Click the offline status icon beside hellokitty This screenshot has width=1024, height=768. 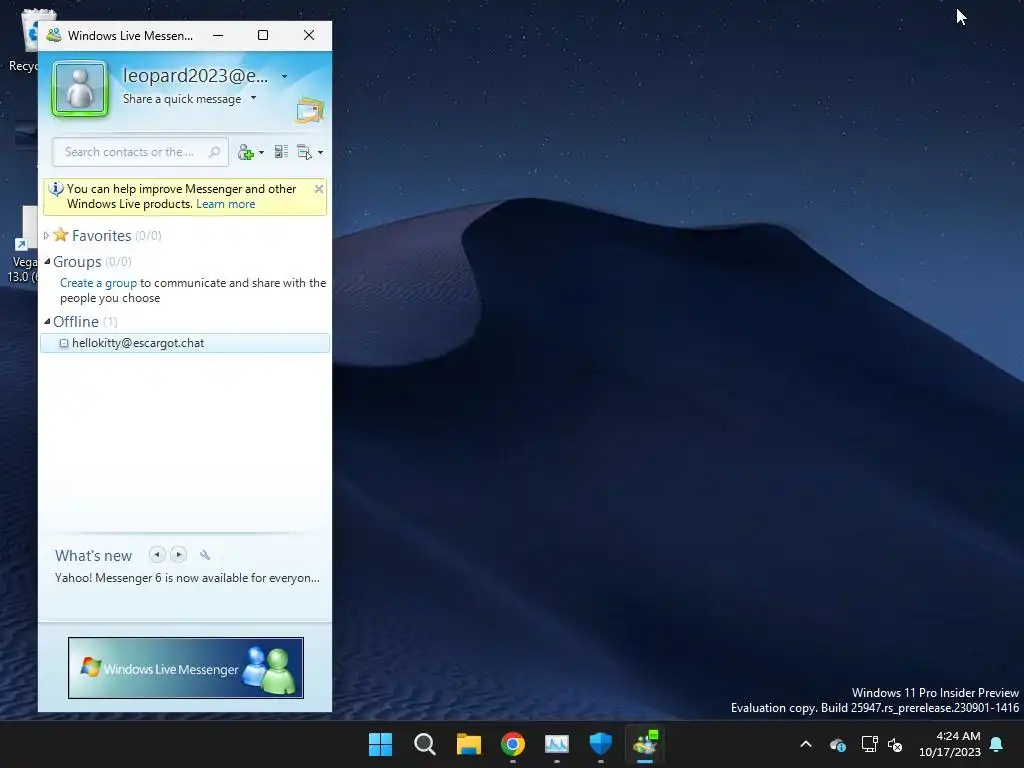(x=64, y=344)
